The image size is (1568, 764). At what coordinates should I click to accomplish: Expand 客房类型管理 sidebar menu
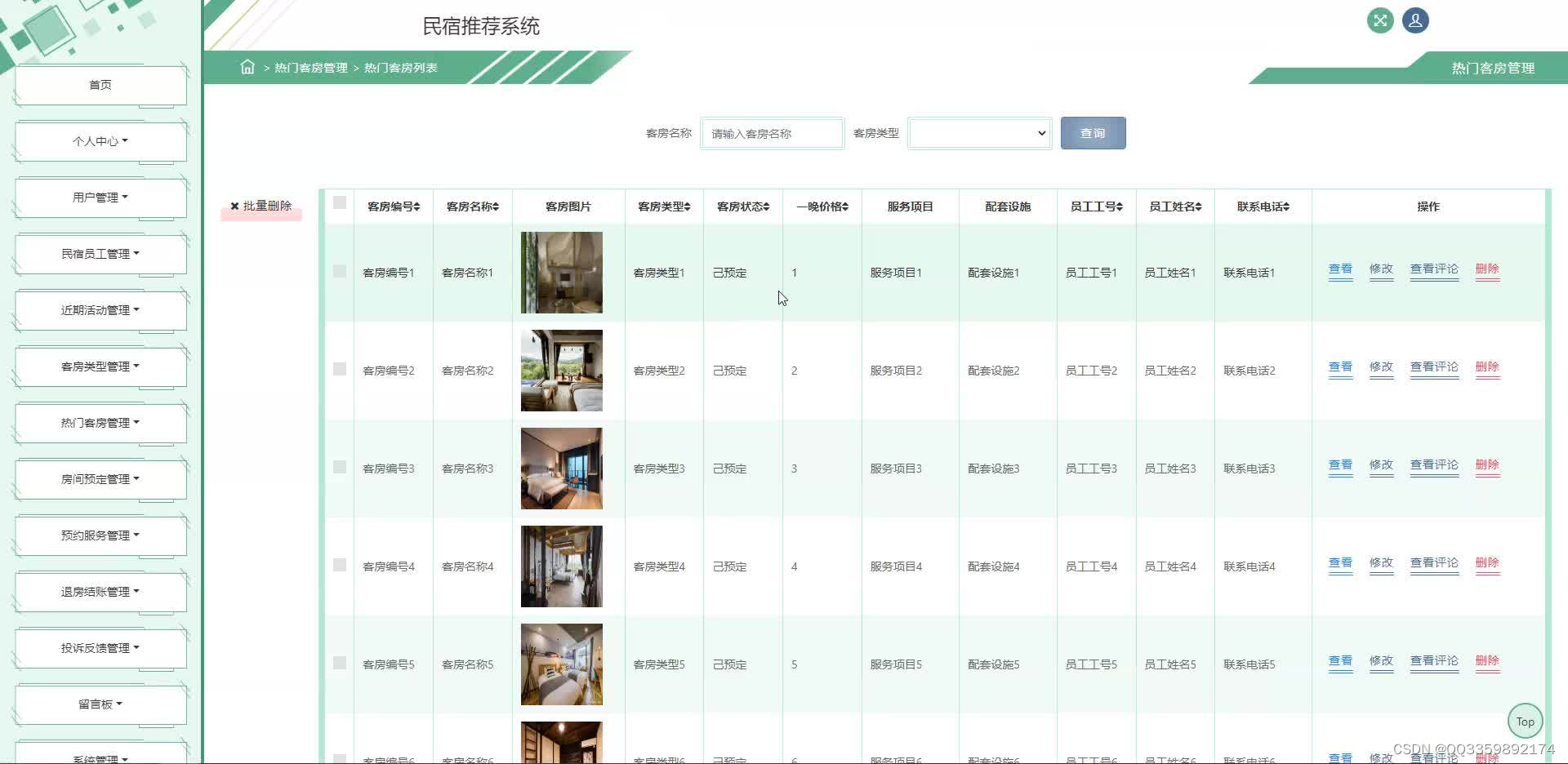click(x=100, y=366)
